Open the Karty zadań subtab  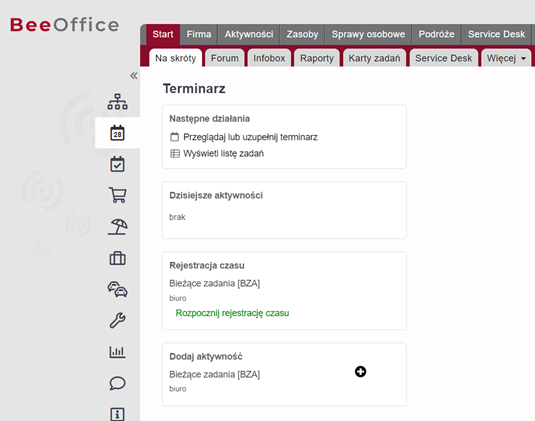tap(374, 58)
